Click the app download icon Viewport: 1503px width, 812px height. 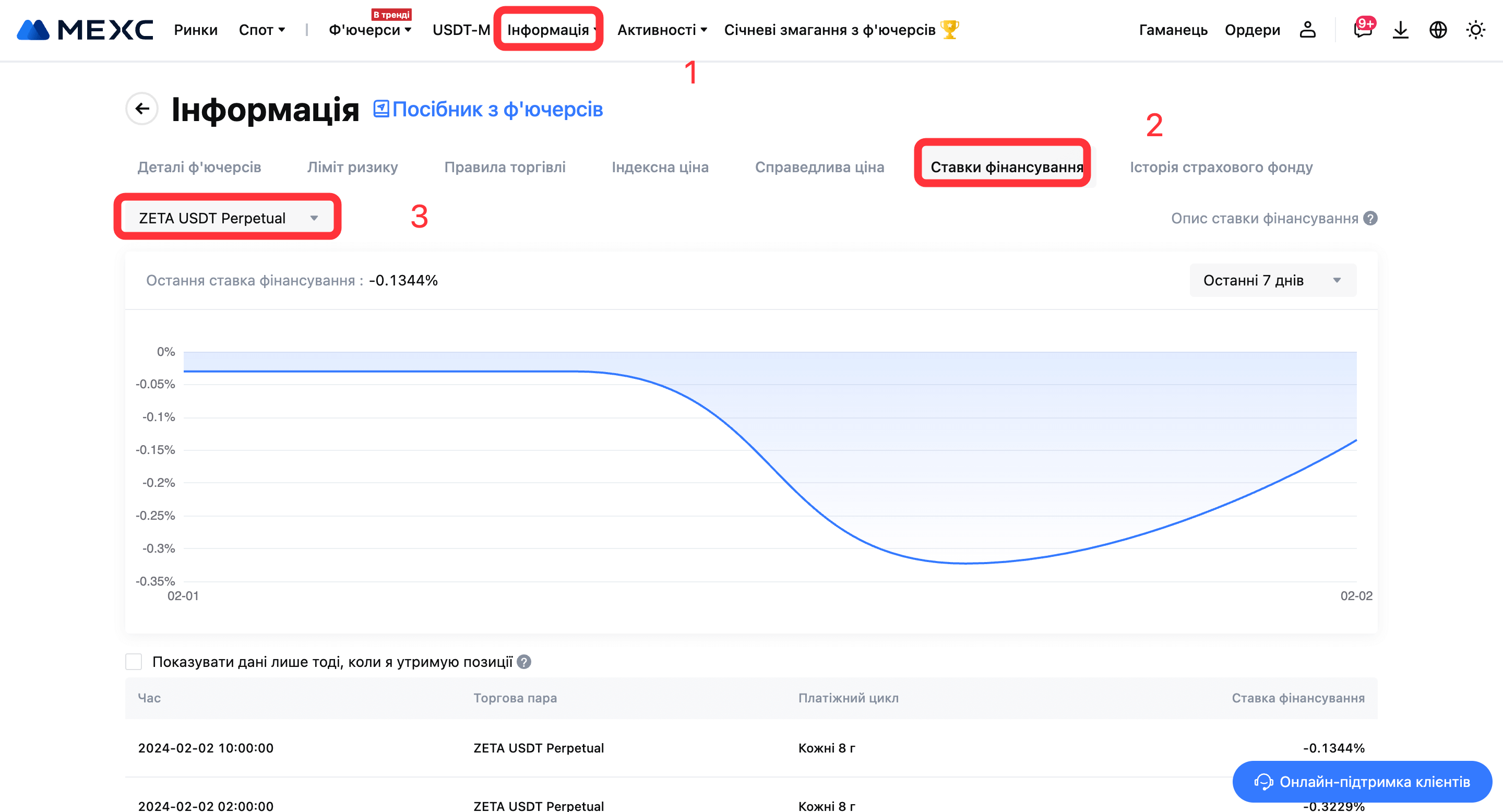coord(1400,30)
